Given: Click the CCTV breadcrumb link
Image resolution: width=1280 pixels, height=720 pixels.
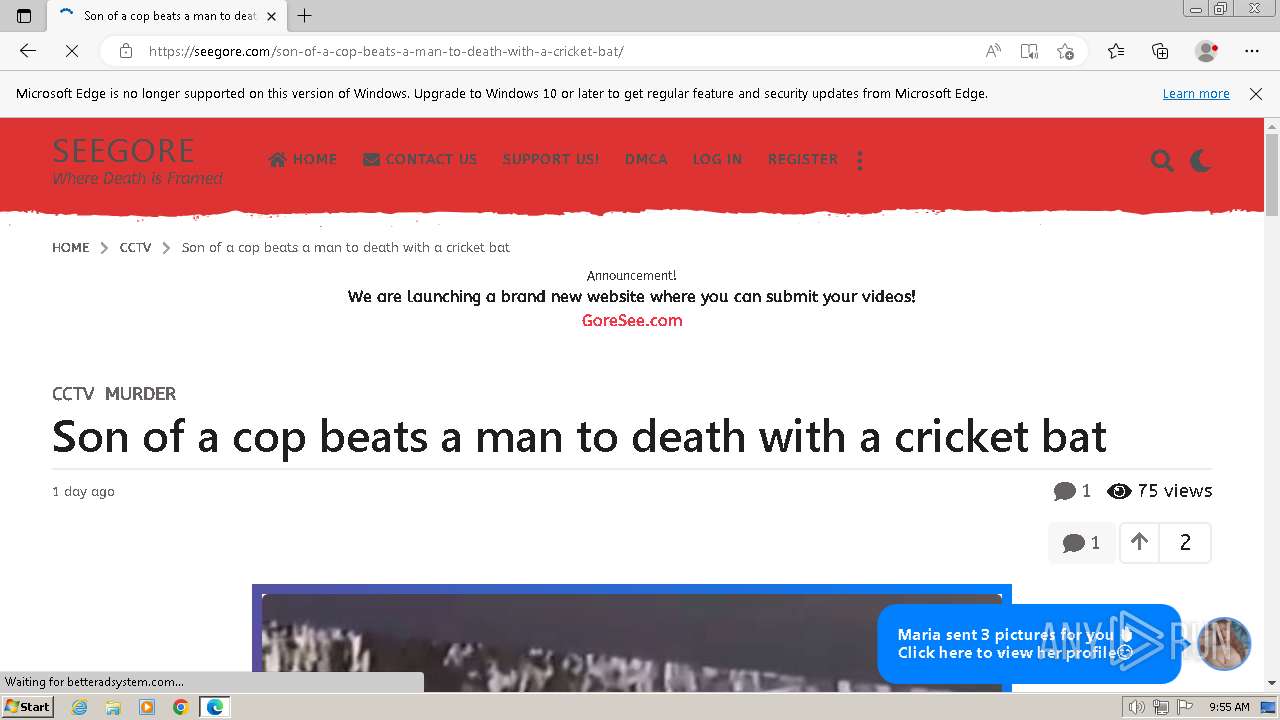Looking at the screenshot, I should point(135,247).
